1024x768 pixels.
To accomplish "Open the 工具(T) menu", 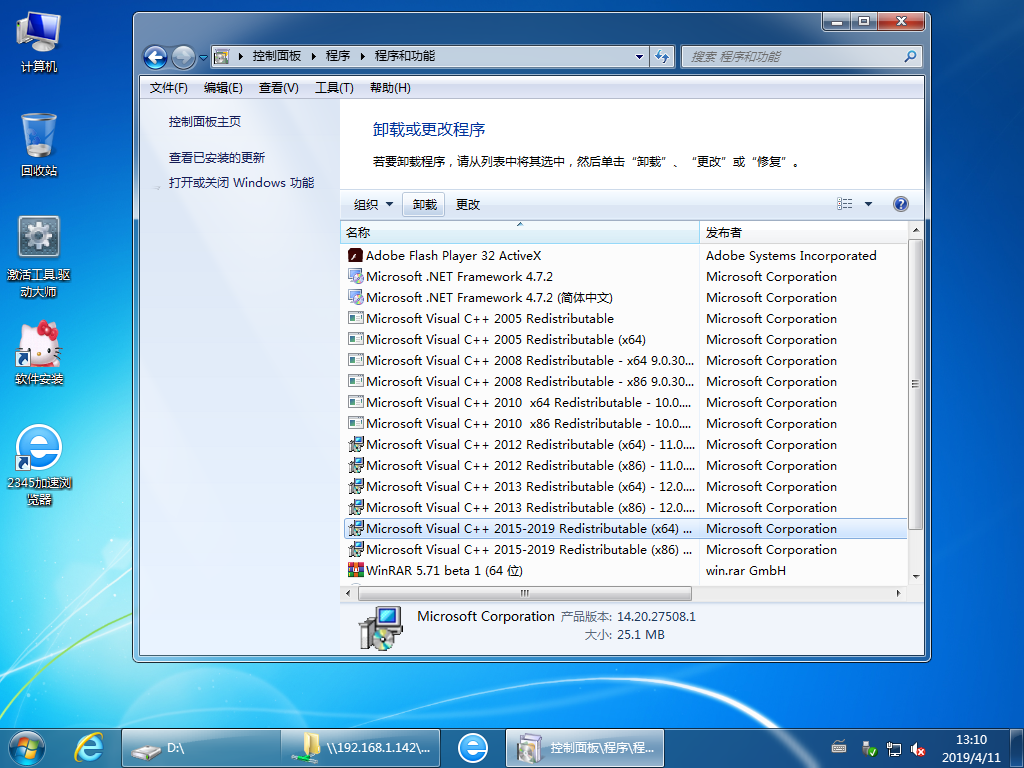I will 334,88.
